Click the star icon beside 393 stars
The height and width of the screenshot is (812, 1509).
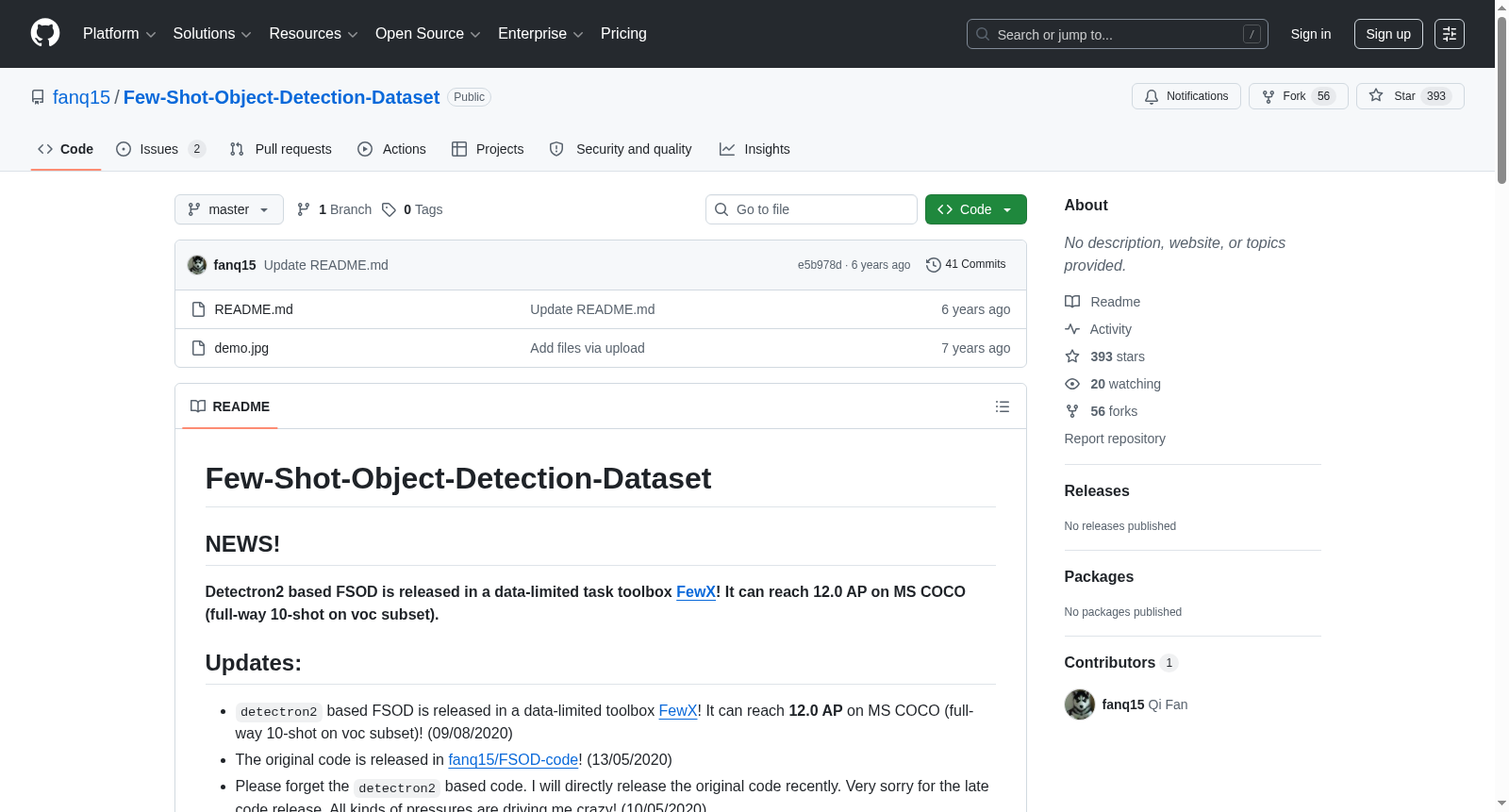(1072, 356)
